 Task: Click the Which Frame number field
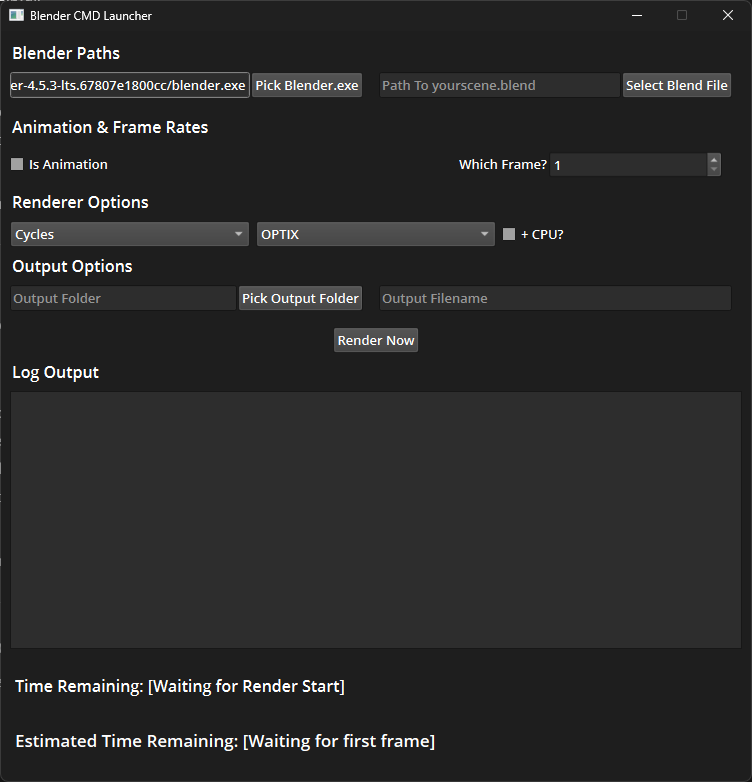(628, 165)
